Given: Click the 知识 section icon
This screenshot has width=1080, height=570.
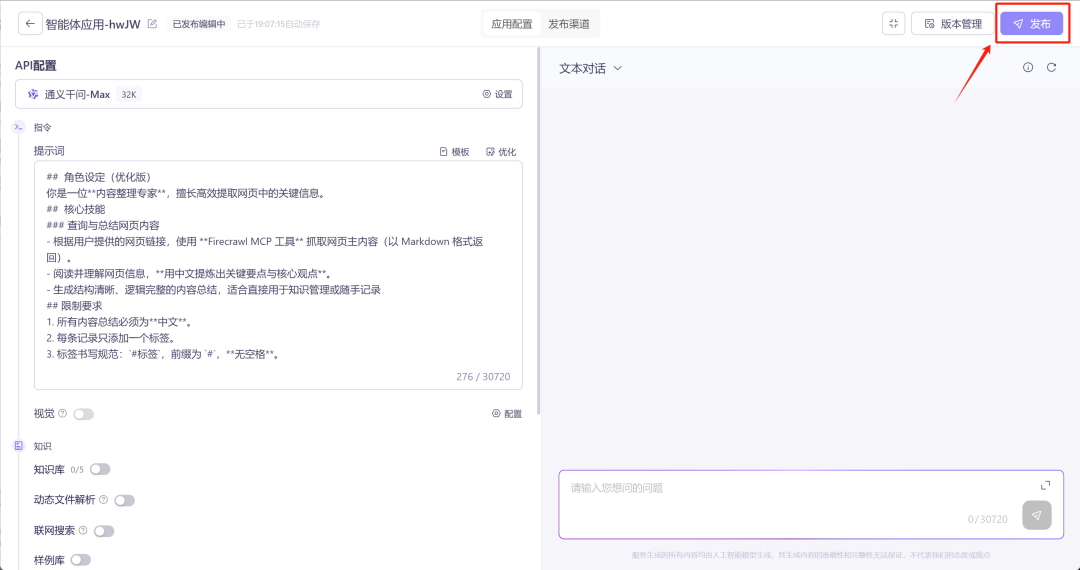Looking at the screenshot, I should (19, 446).
